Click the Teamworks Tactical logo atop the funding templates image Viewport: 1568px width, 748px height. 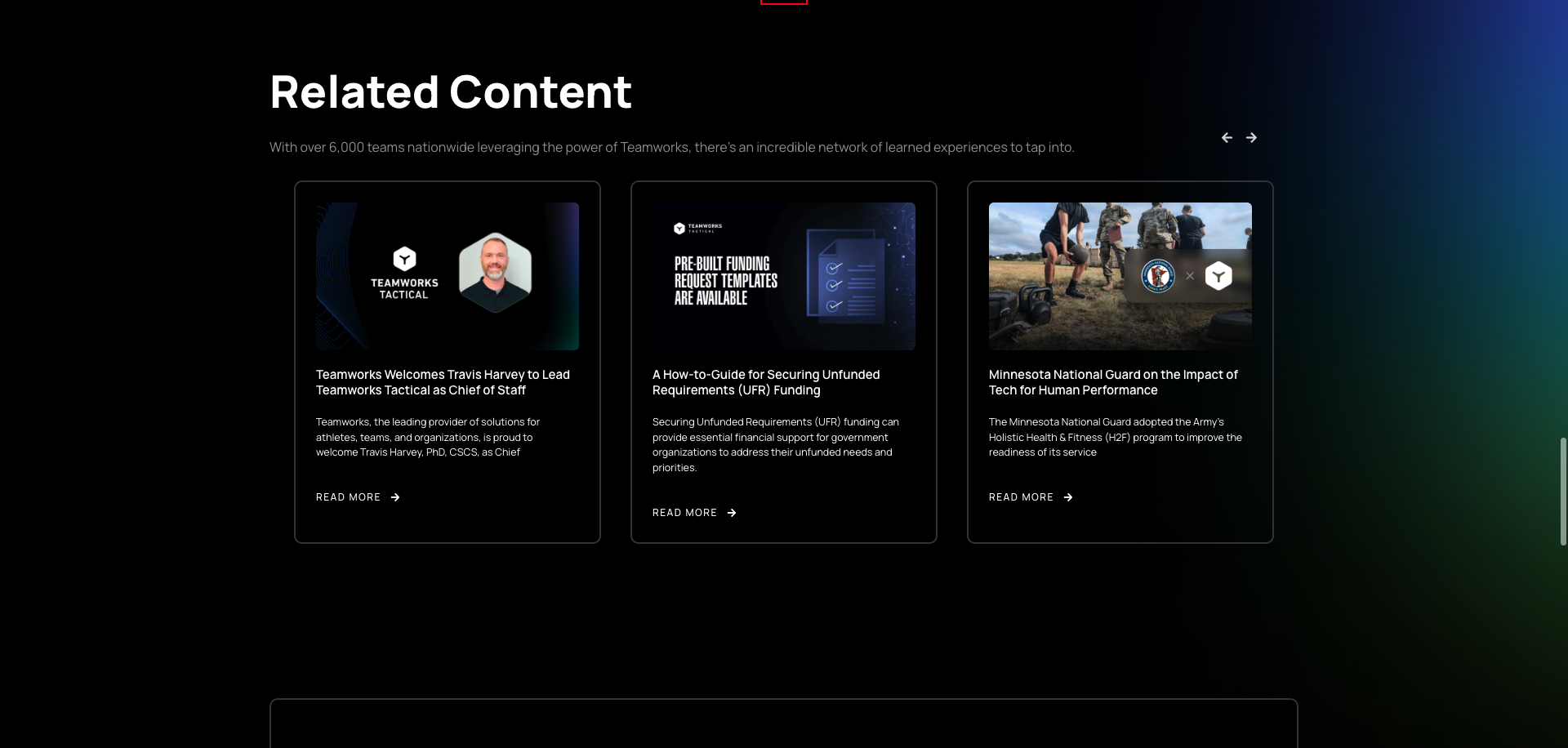(678, 227)
